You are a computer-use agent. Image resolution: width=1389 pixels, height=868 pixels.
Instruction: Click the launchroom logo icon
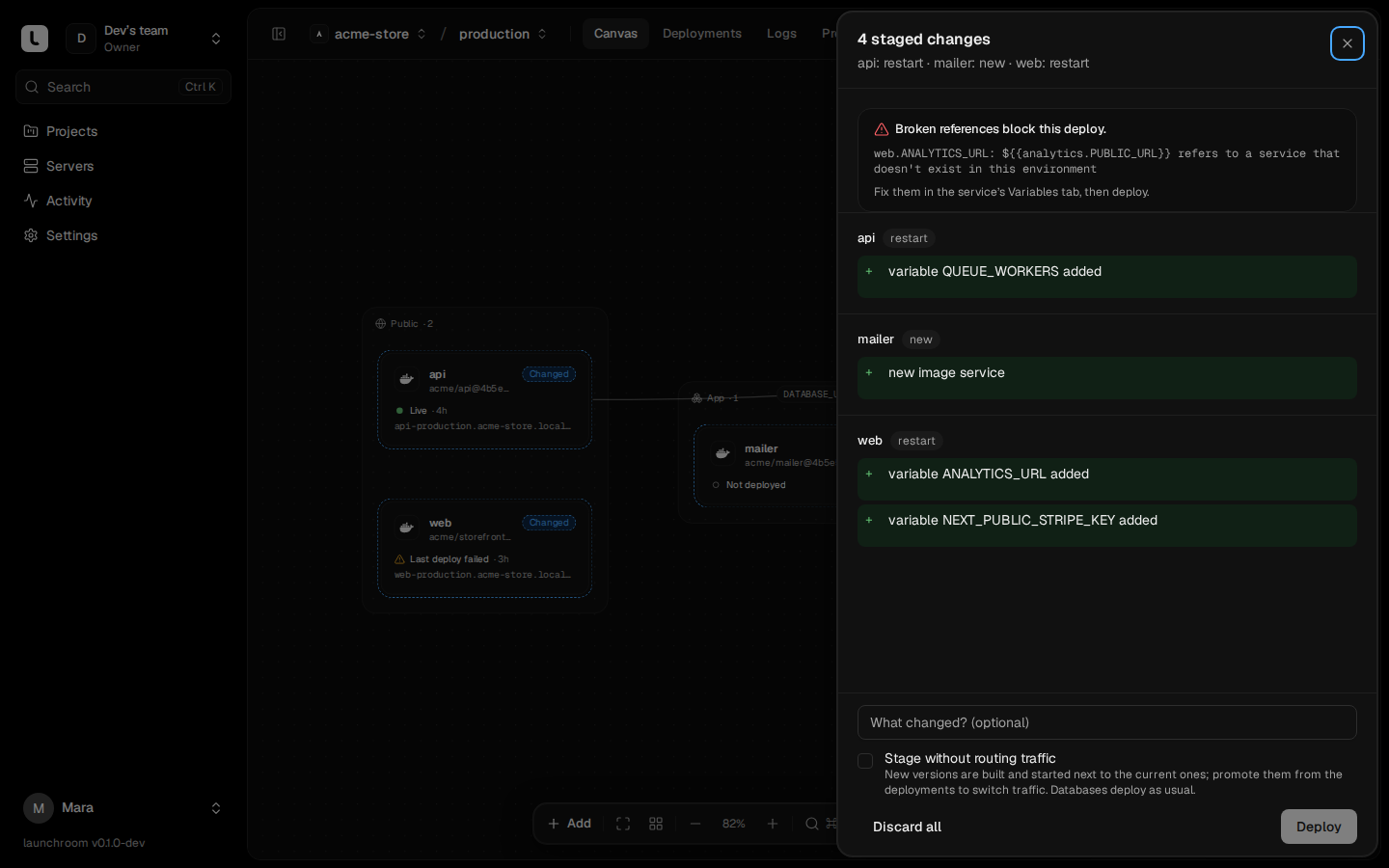coord(35,39)
